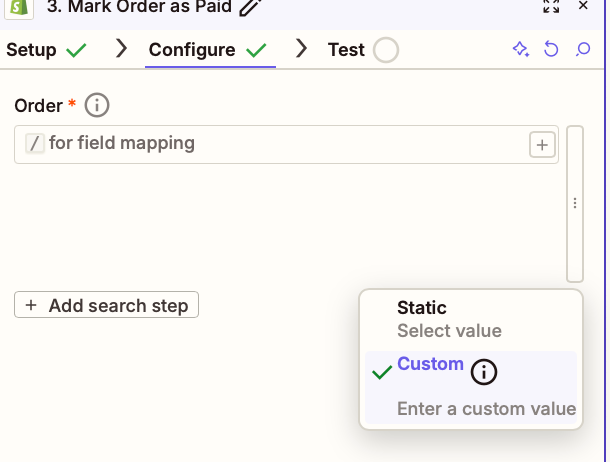Click the chevron between Configure and Test
This screenshot has width=610, height=462.
tap(300, 49)
